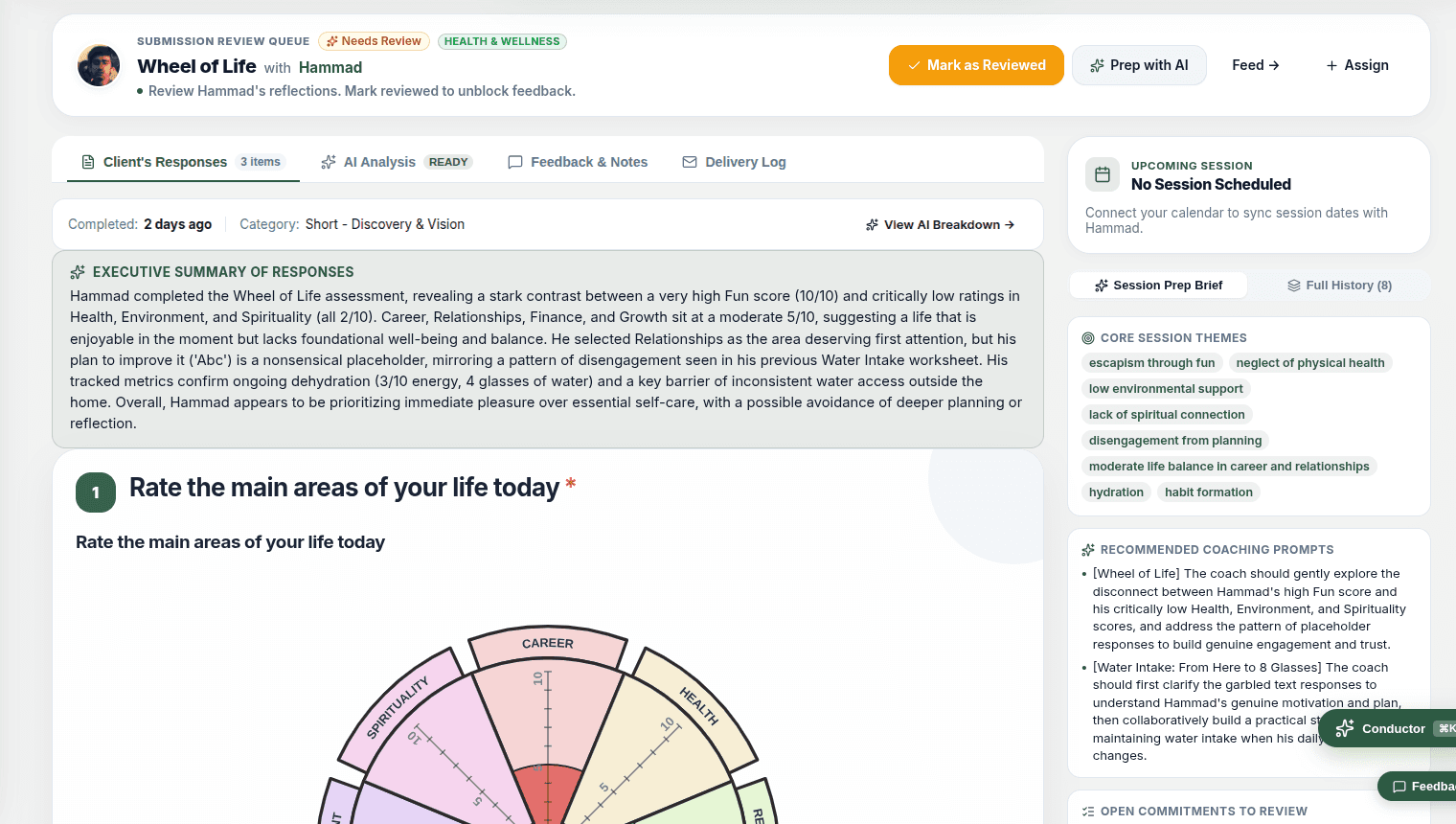
Task: Click the Health segment label on wheel
Action: click(698, 706)
